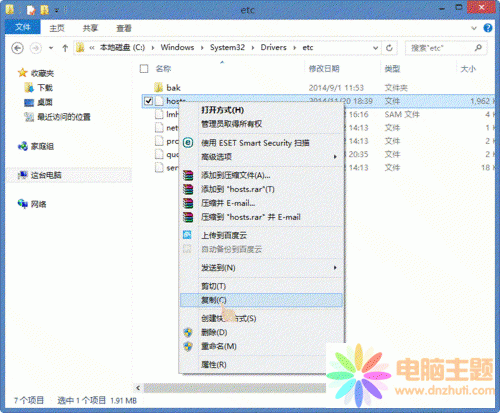Expand the ribbon with the chevron
The image size is (500, 413).
click(474, 28)
